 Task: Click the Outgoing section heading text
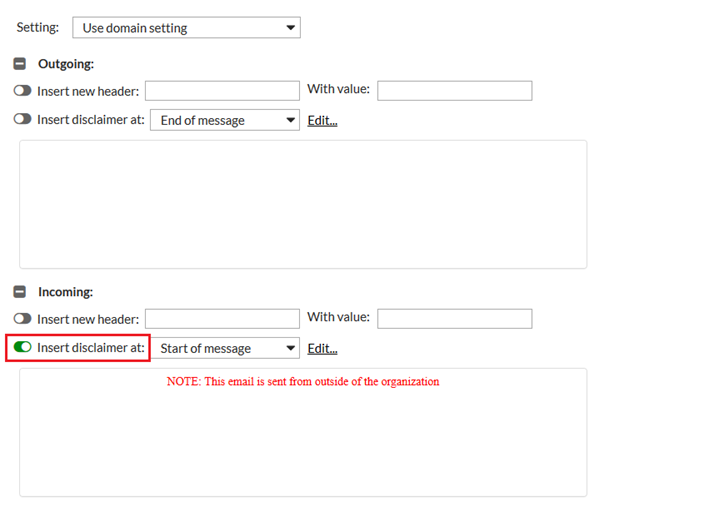pos(66,64)
